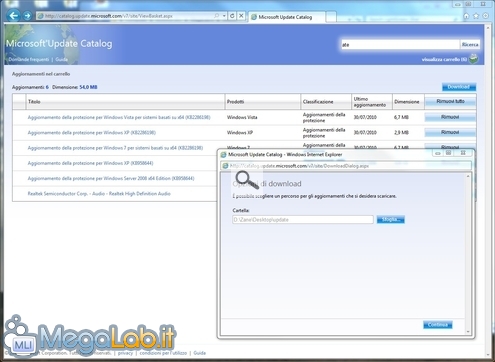This screenshot has width=495, height=362.
Task: Click the Refresh icon in address bar
Action: [232, 16]
